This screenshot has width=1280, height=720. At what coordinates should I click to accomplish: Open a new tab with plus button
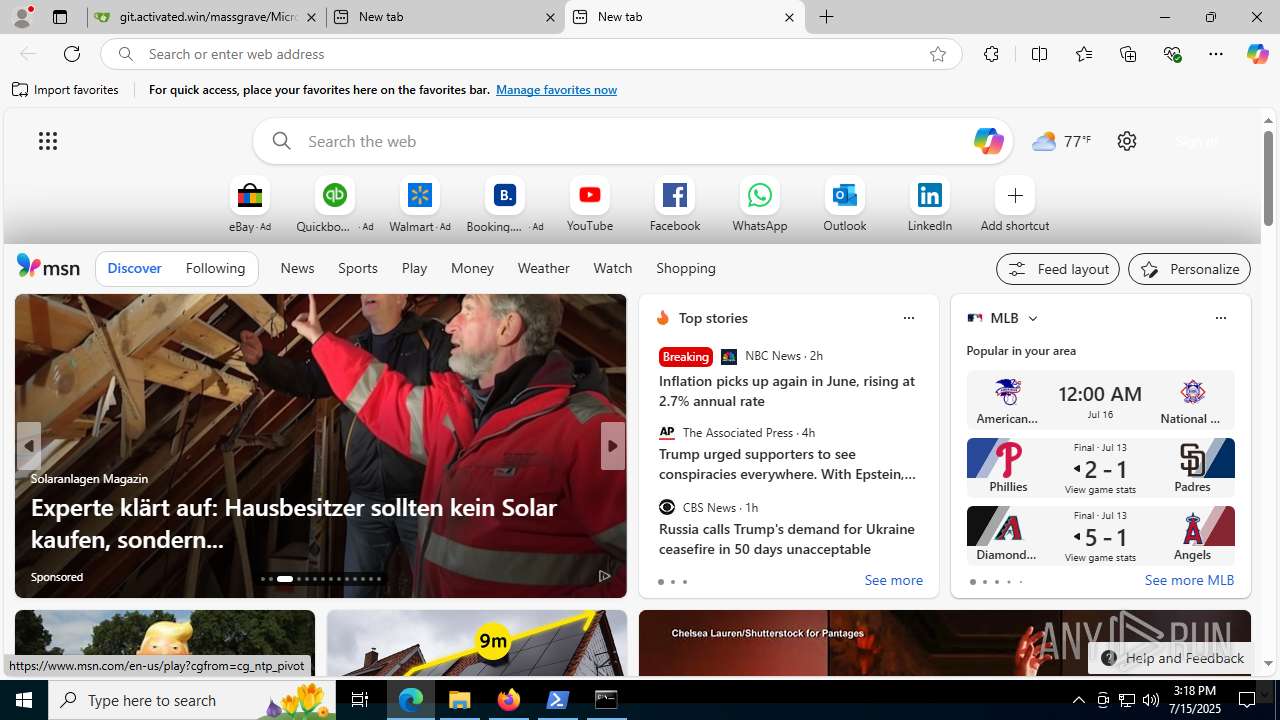(x=826, y=17)
